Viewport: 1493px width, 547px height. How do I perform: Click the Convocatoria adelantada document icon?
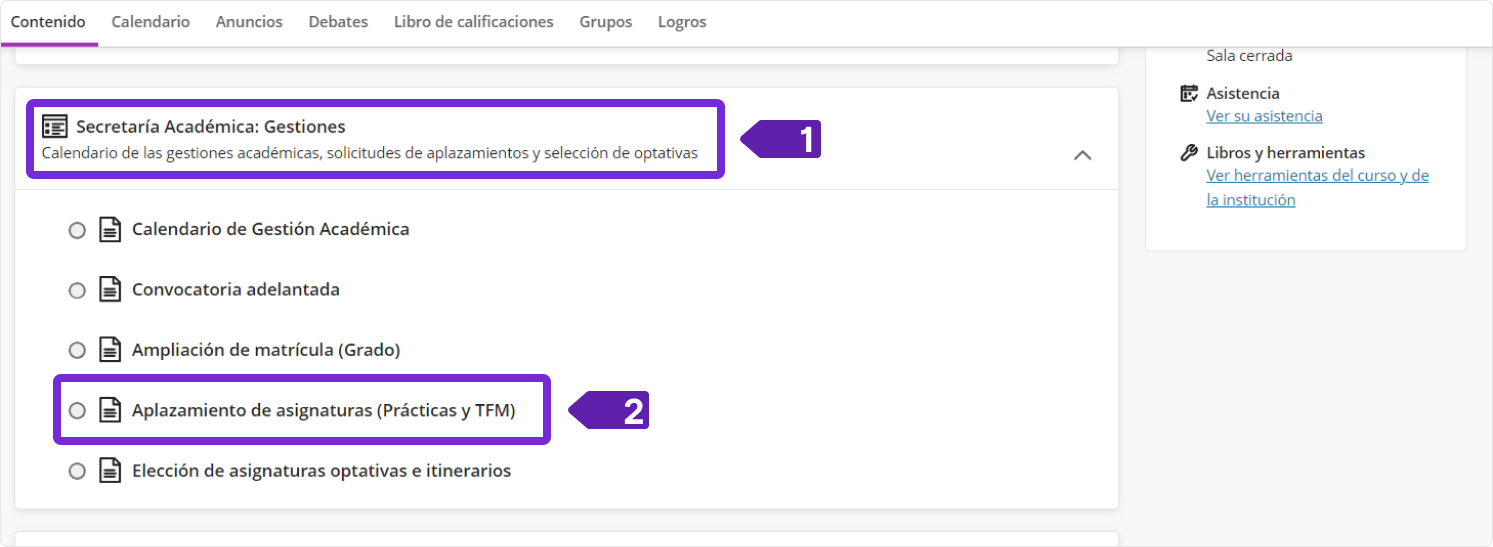point(110,290)
